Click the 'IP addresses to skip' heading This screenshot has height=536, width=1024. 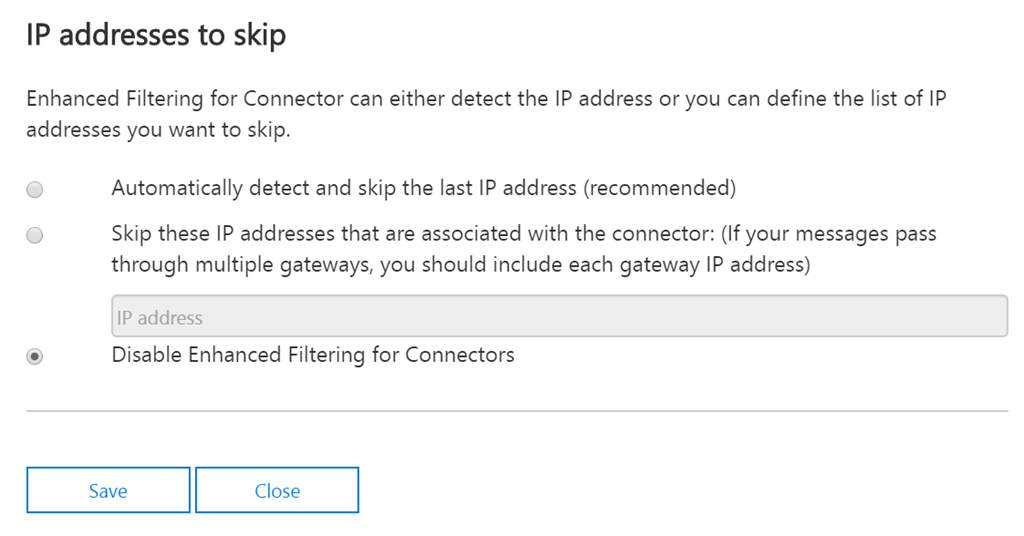point(156,36)
